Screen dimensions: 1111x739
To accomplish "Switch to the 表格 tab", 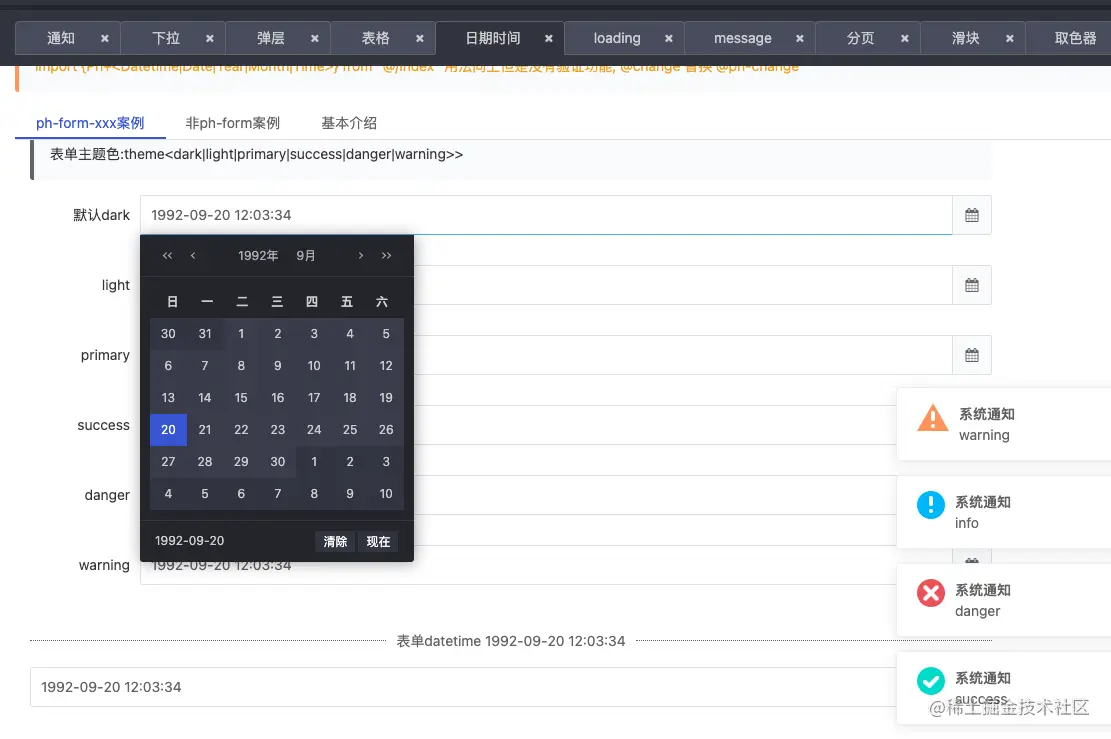I will point(376,38).
